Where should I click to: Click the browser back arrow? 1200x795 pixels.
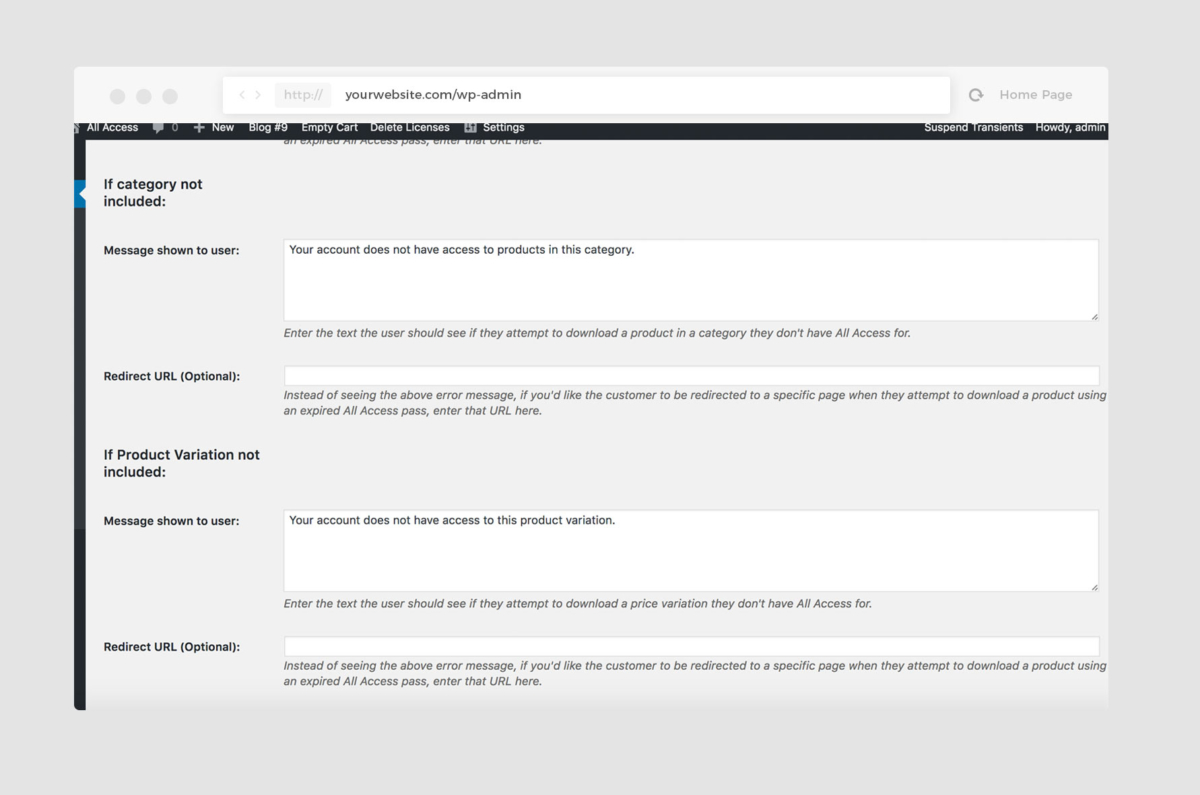click(242, 95)
